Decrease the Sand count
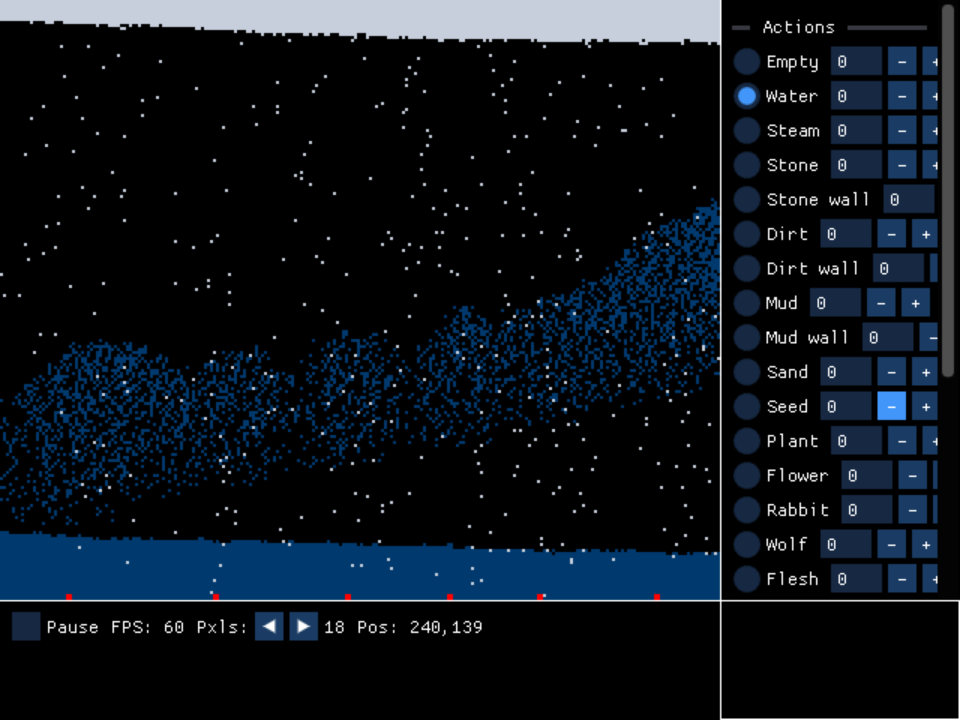960x720 pixels. pyautogui.click(x=891, y=372)
